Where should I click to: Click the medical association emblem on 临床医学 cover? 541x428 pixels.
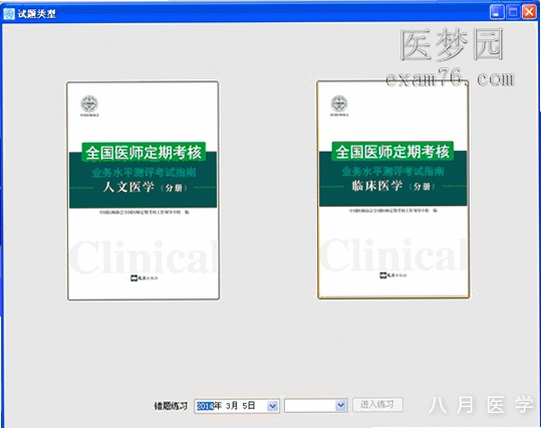(339, 103)
